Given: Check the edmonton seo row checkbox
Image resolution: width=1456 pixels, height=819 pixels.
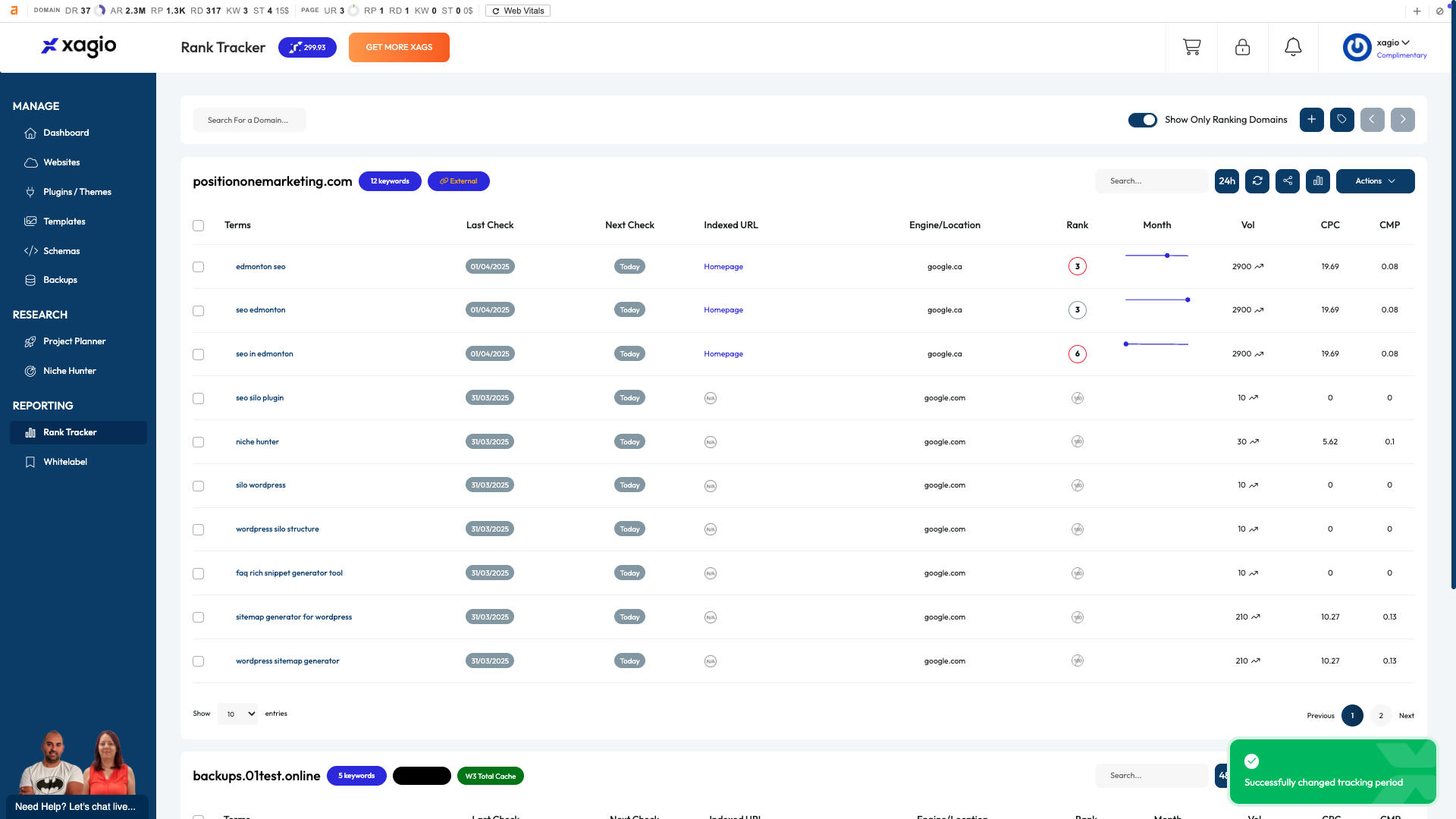Looking at the screenshot, I should (198, 267).
